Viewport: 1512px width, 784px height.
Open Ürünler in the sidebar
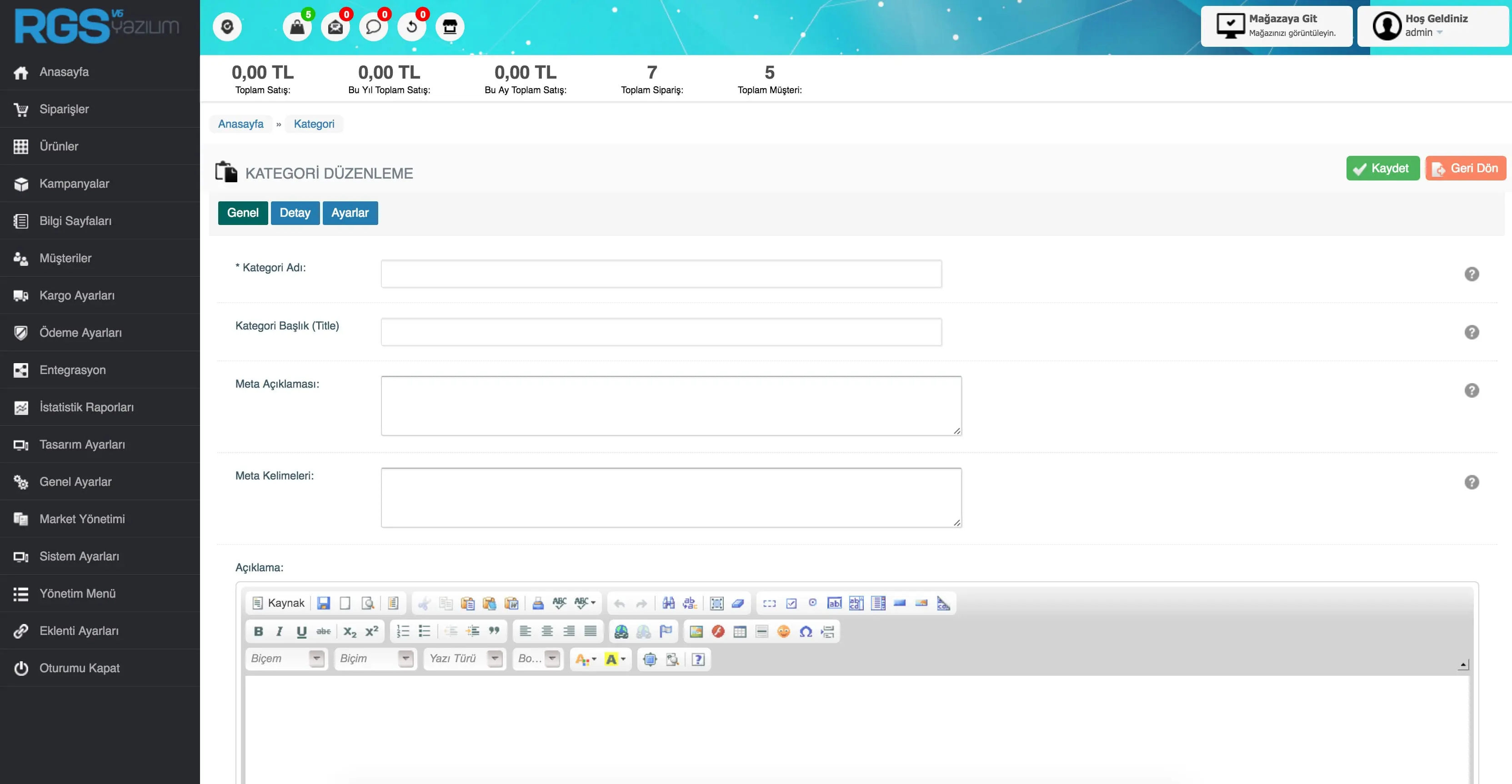59,146
